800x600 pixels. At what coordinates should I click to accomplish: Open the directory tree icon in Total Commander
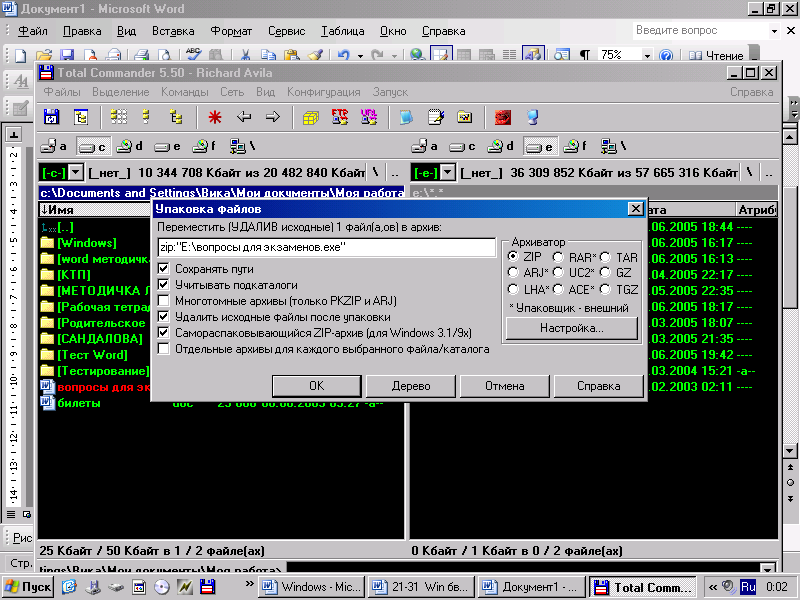click(81, 117)
